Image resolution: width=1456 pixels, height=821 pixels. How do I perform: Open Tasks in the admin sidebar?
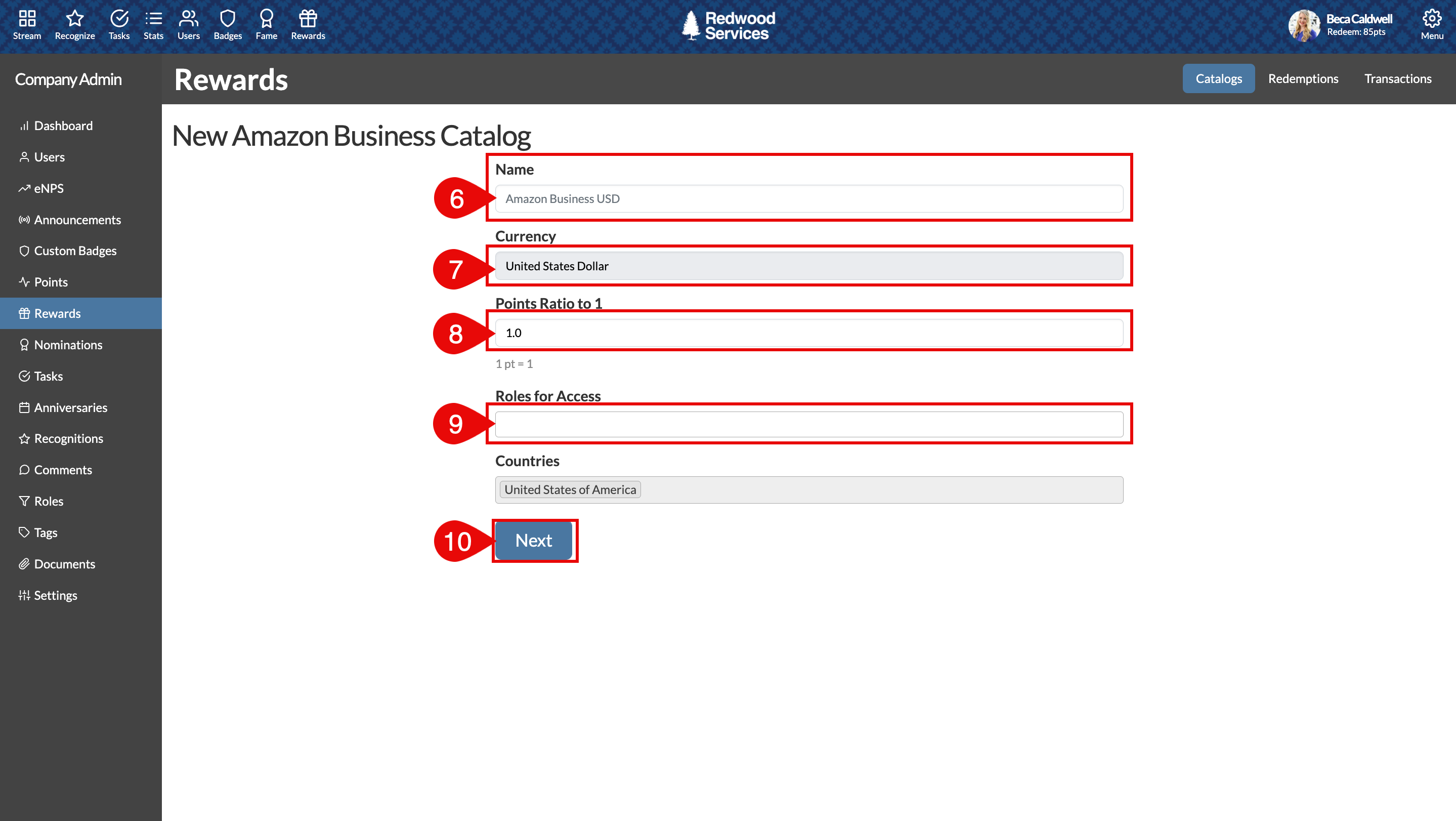[x=81, y=376]
